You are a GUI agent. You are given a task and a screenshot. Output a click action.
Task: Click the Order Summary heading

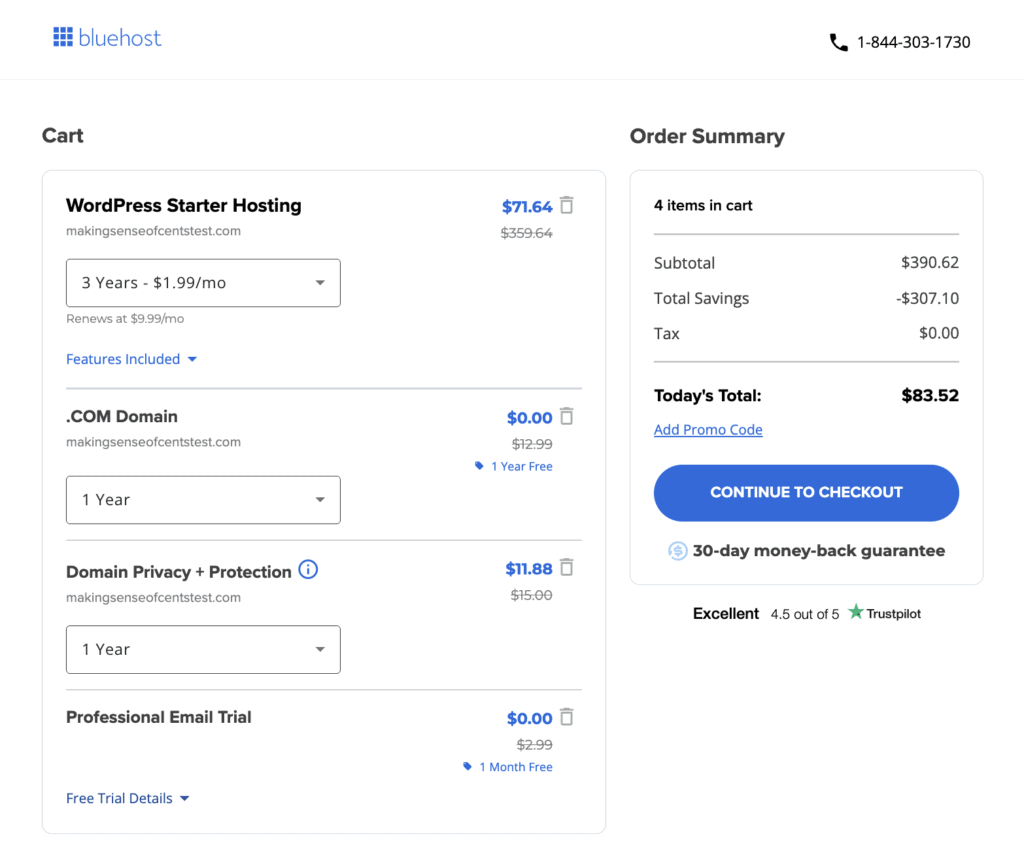point(707,136)
